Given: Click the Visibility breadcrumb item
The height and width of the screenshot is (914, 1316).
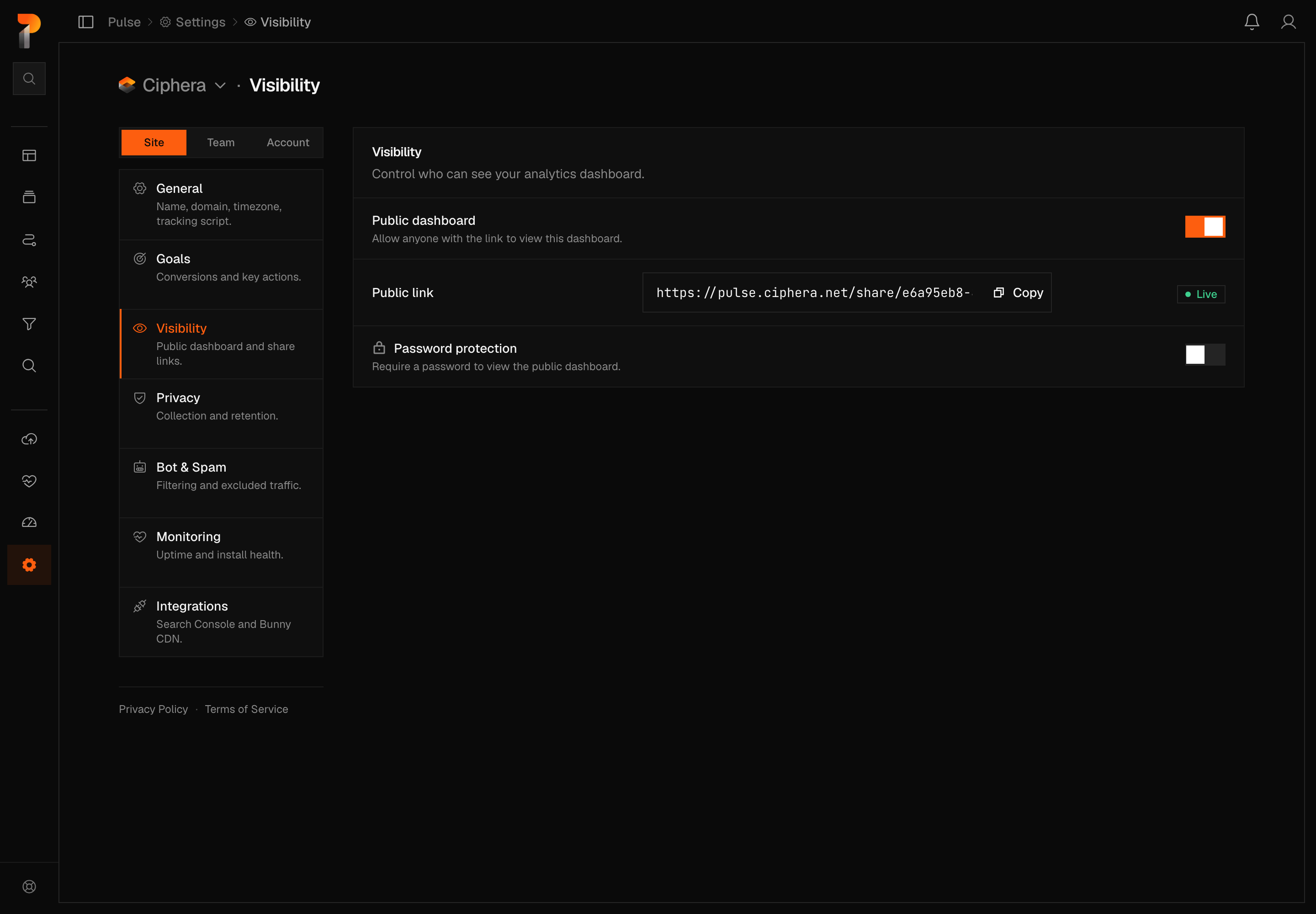Looking at the screenshot, I should (x=278, y=22).
